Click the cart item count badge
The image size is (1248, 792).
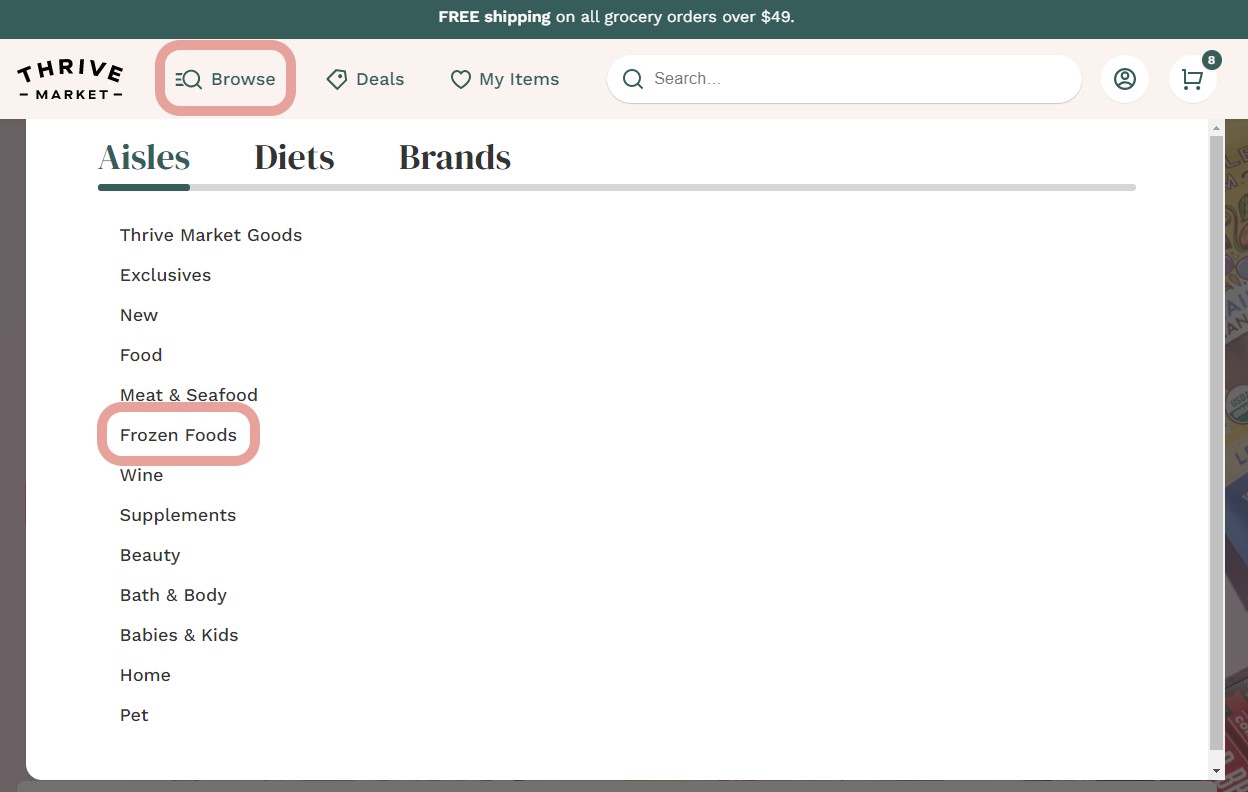pyautogui.click(x=1211, y=60)
